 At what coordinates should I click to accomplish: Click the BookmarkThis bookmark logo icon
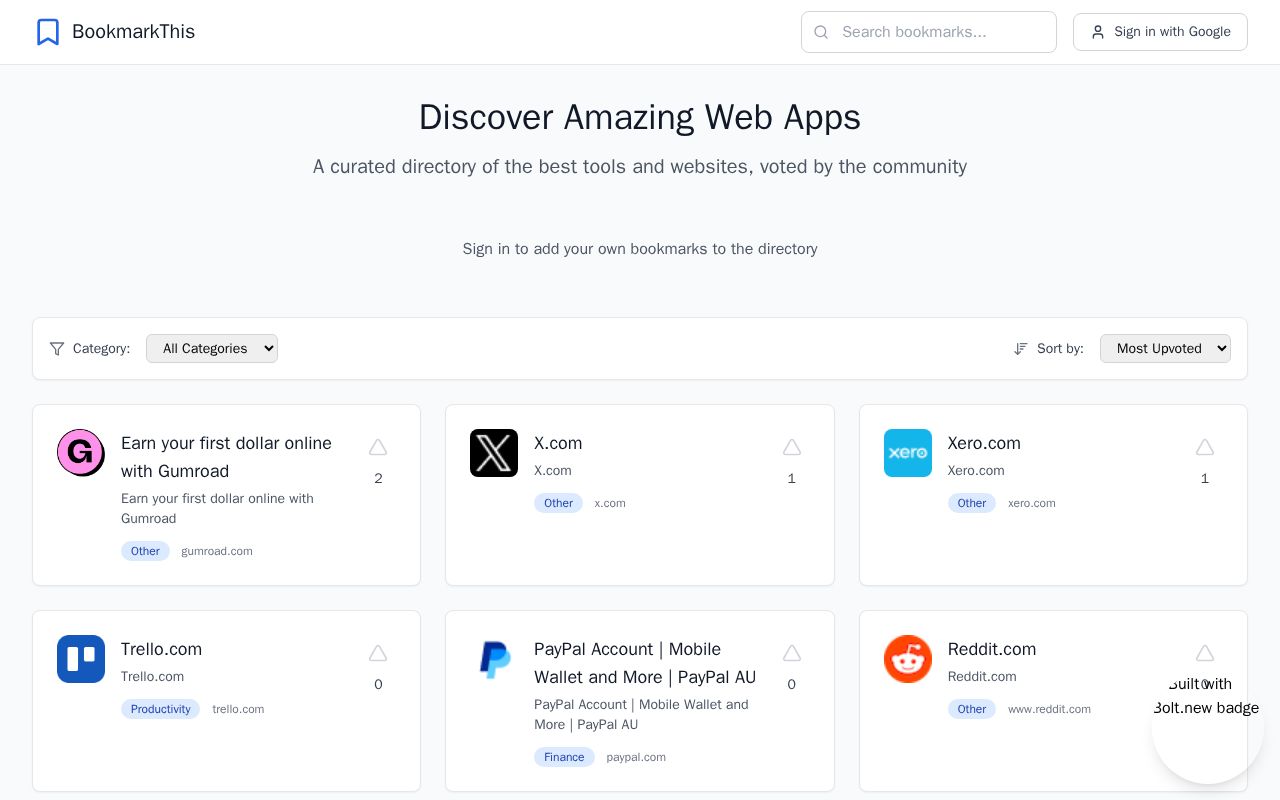48,32
